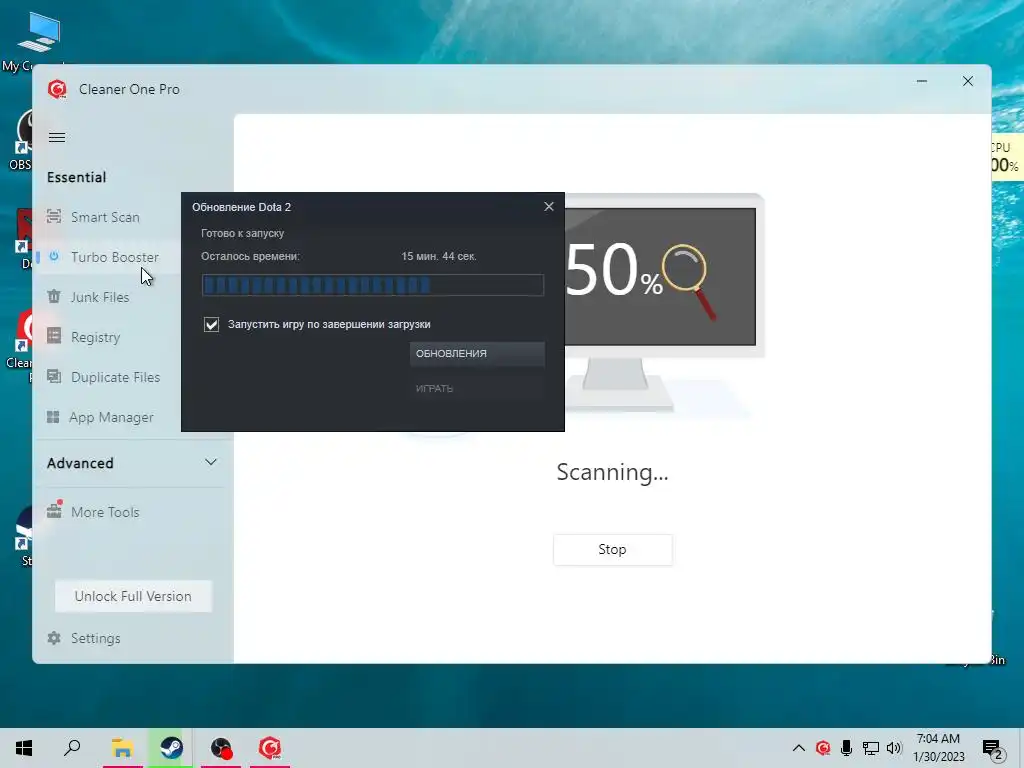
Task: Click the taskbar clock showing 7:04 AM
Action: click(938, 748)
